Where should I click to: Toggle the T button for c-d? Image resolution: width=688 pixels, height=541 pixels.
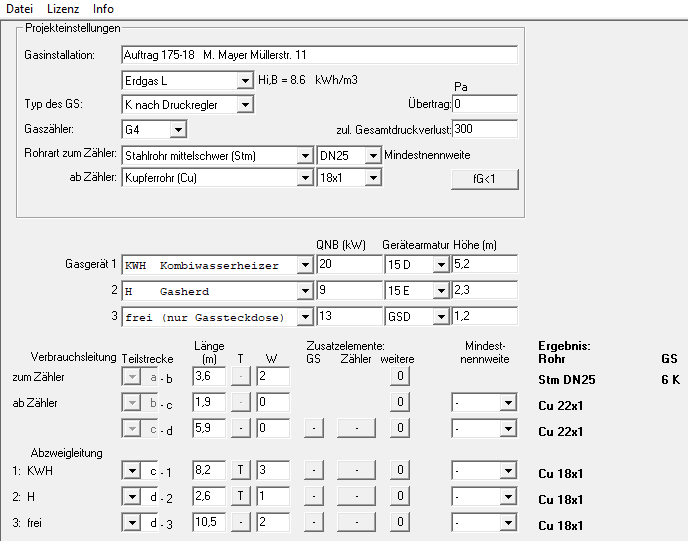pos(240,428)
